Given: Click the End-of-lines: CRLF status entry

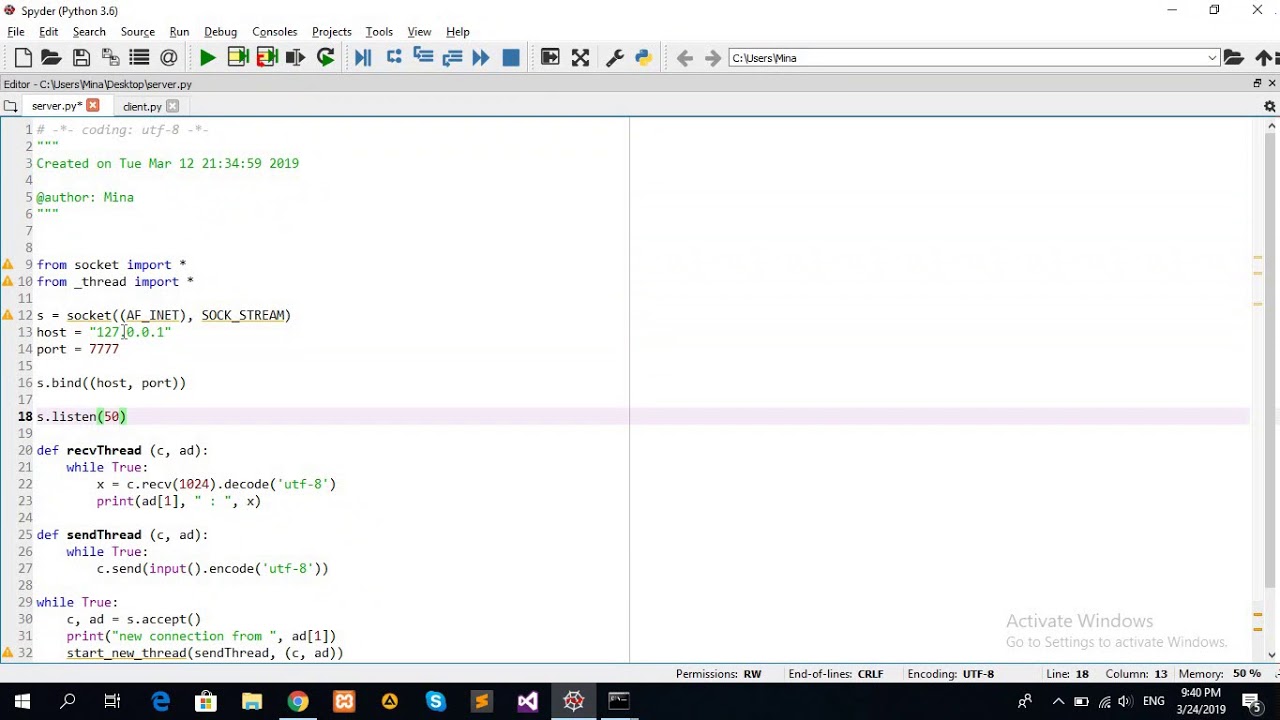Looking at the screenshot, I should [x=835, y=674].
